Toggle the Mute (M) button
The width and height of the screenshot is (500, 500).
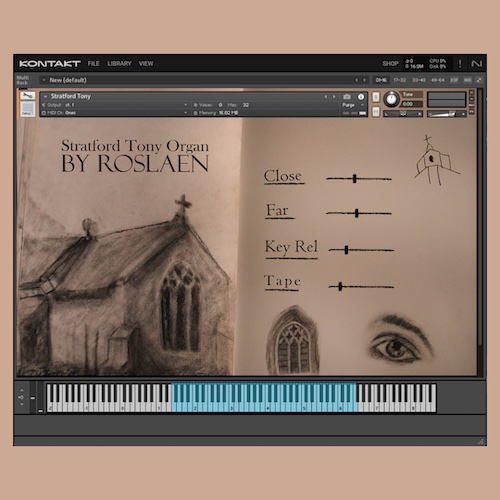(x=376, y=112)
